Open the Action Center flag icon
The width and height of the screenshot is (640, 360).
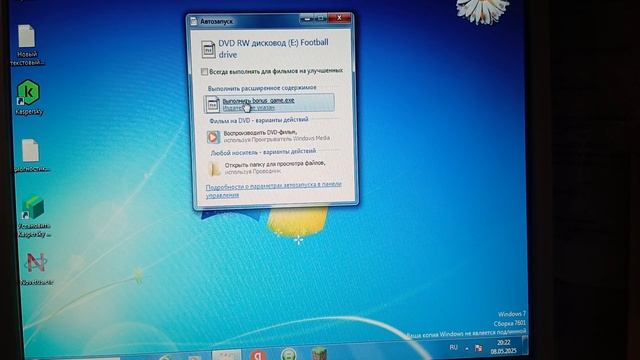click(x=478, y=348)
